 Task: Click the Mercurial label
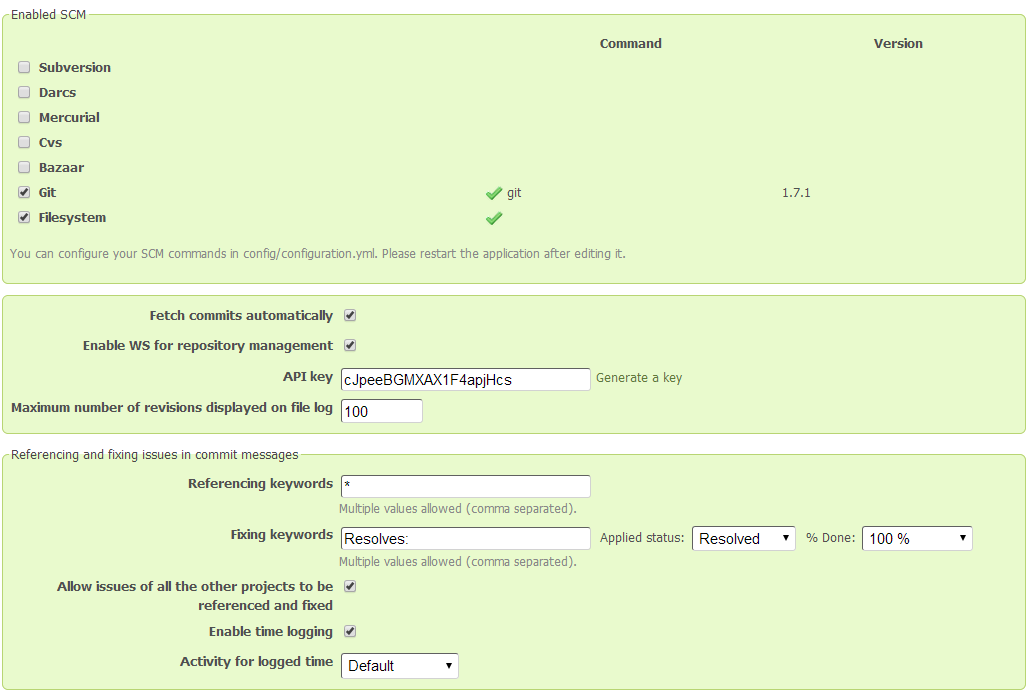point(69,118)
